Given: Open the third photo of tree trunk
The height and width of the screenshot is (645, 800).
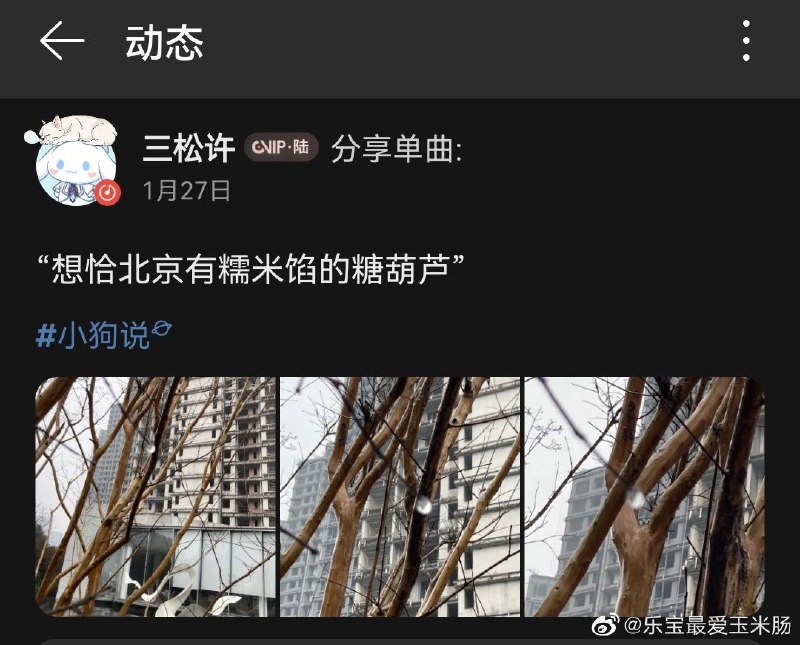Looking at the screenshot, I should coord(644,497).
